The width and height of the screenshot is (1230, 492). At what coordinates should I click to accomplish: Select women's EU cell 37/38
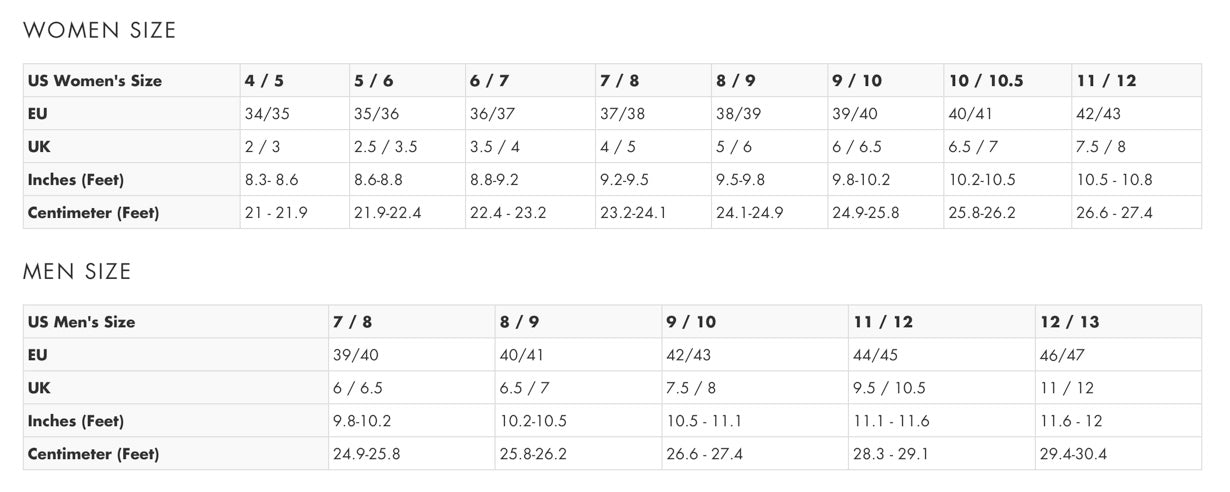coord(622,114)
